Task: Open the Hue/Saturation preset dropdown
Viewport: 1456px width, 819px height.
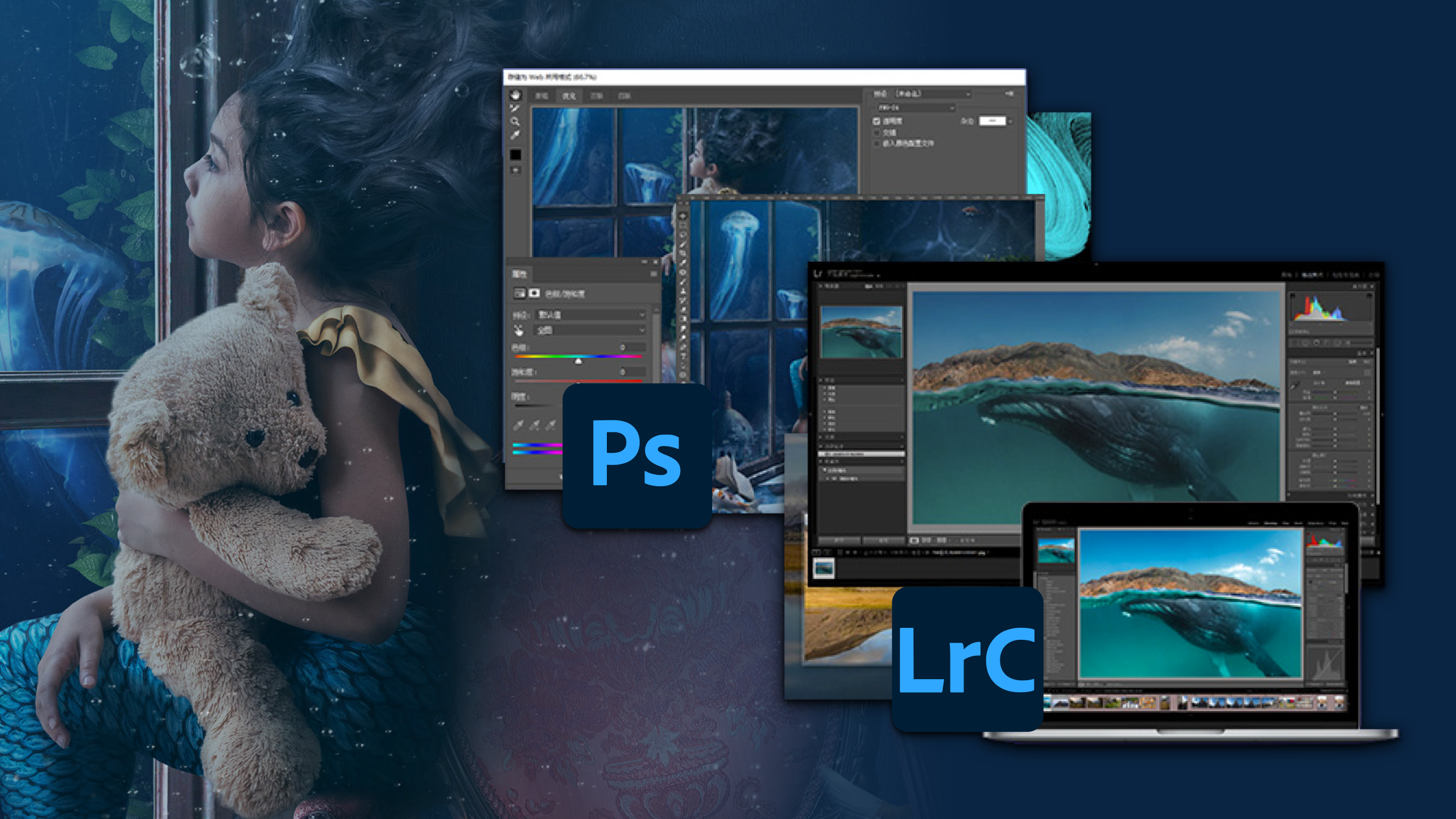Action: click(590, 315)
